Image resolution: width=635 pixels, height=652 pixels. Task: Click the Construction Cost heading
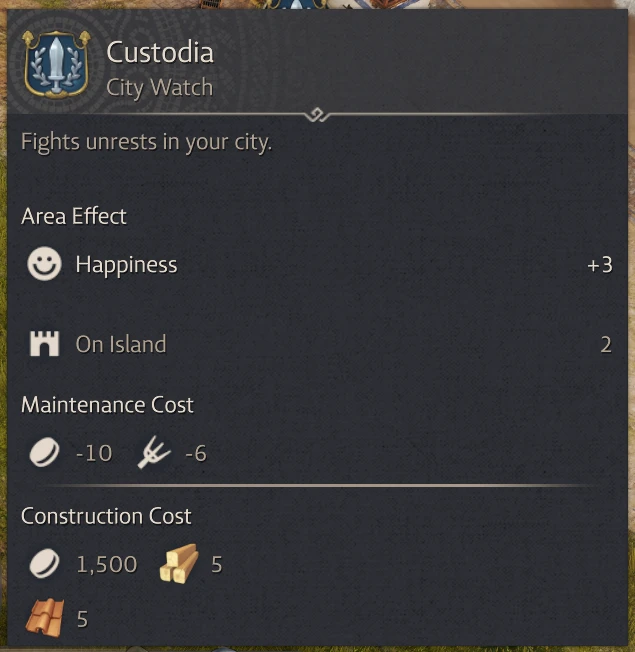point(106,516)
